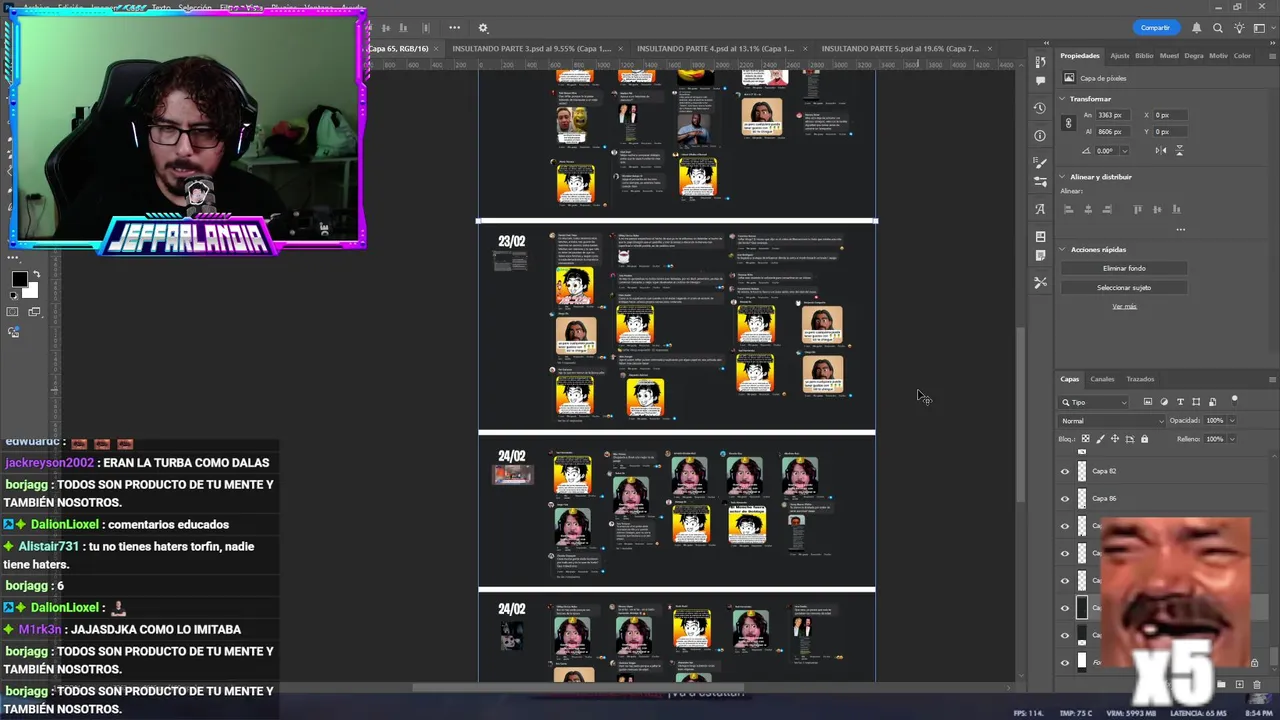Click the foreground color swatch

pyautogui.click(x=19, y=279)
